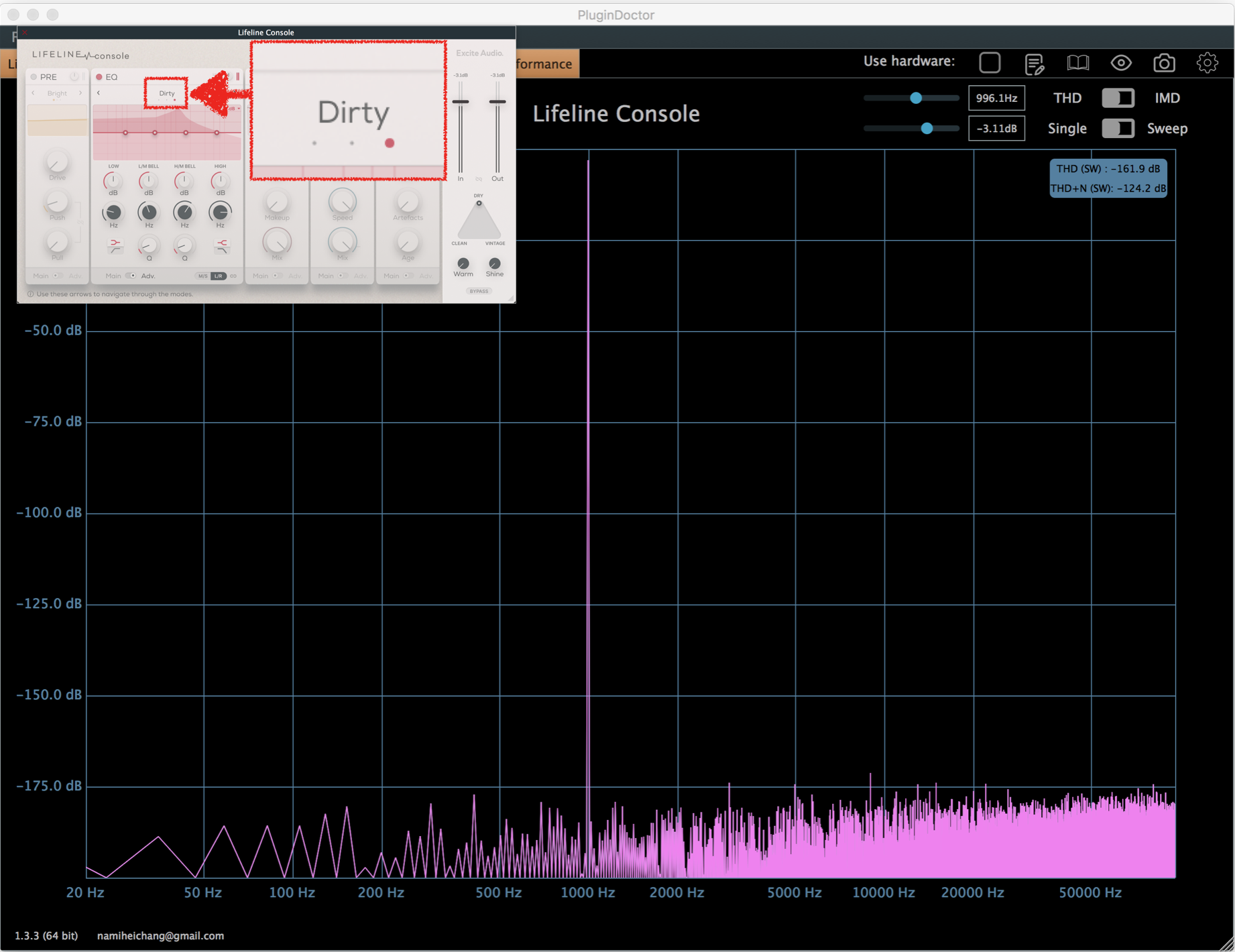Toggle the THD / IMD switch
The image size is (1235, 952).
click(1118, 98)
